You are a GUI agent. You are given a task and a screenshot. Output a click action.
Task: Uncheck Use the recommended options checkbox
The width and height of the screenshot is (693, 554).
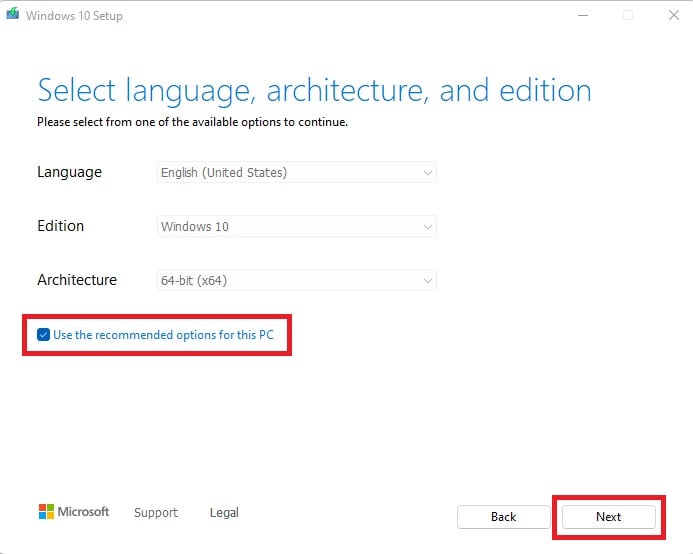pos(43,335)
